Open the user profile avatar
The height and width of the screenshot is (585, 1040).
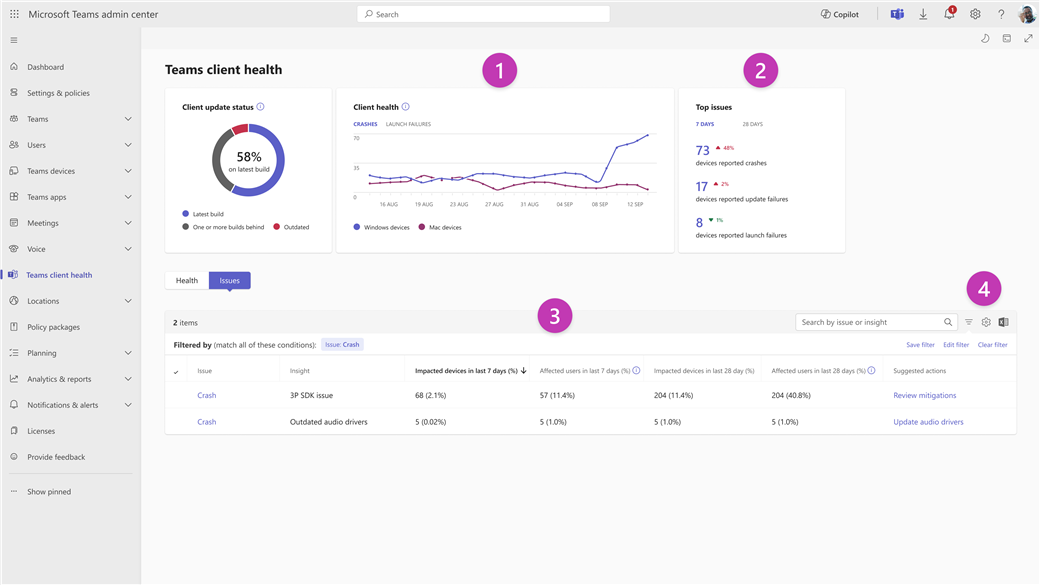click(1027, 14)
